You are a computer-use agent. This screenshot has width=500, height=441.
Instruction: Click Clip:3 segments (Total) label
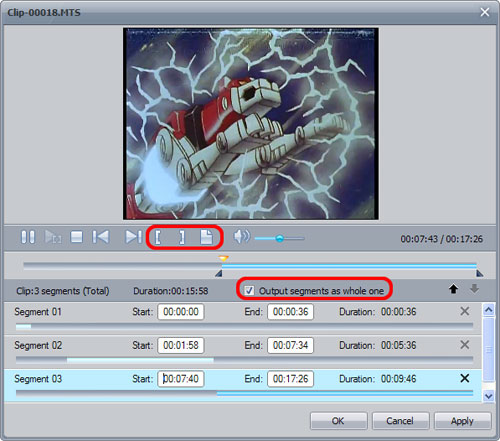point(63,291)
